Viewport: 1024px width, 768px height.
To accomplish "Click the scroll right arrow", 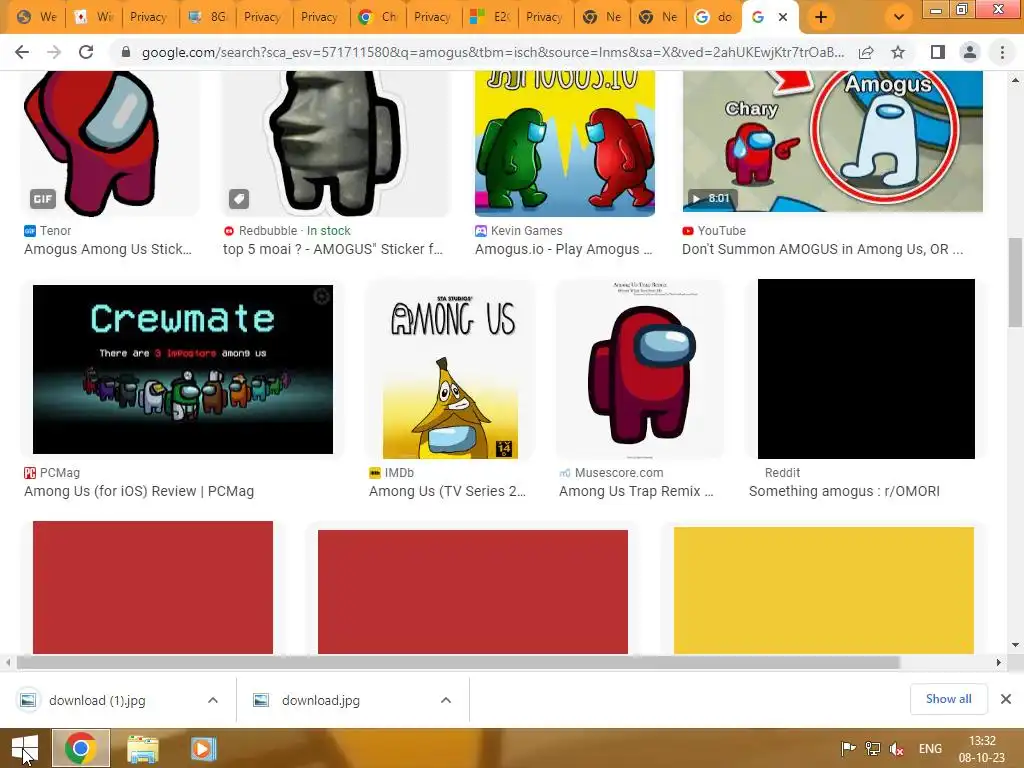I will (x=999, y=662).
